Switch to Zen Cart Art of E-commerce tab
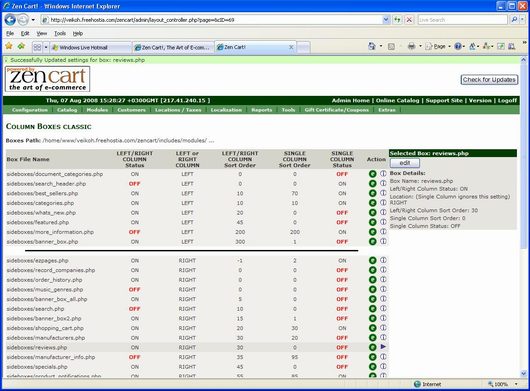This screenshot has width=530, height=391. pos(173,48)
